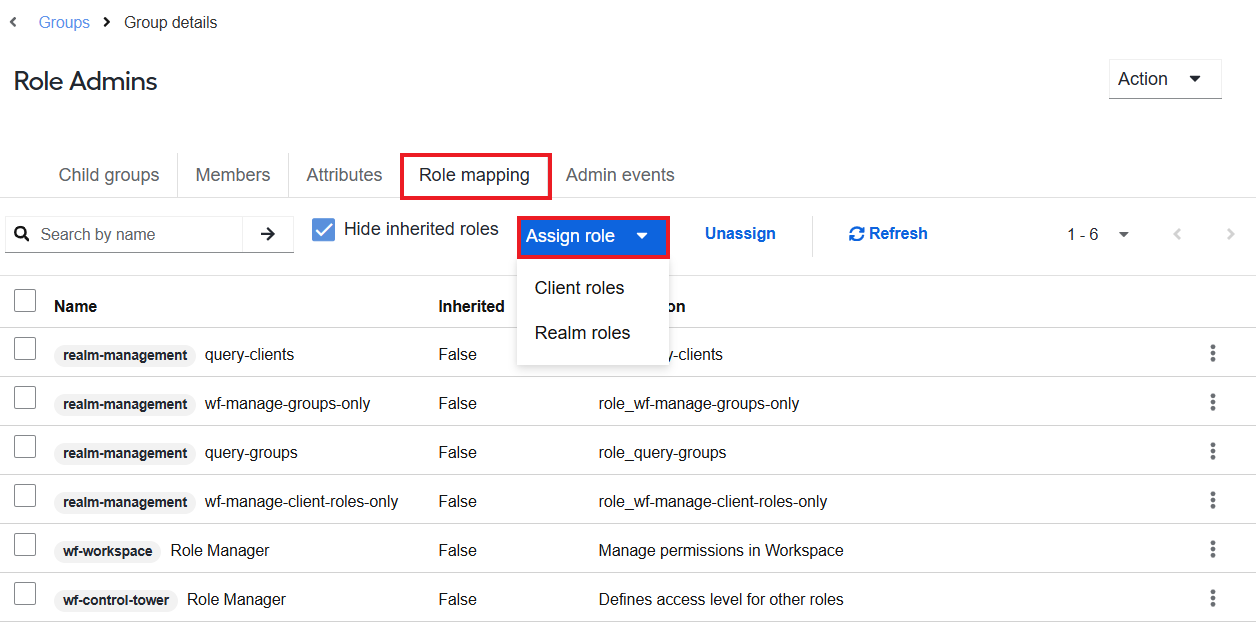Screen dimensions: 1256x624
Task: Click the realm-management badge on query-clients row
Action: (x=125, y=355)
